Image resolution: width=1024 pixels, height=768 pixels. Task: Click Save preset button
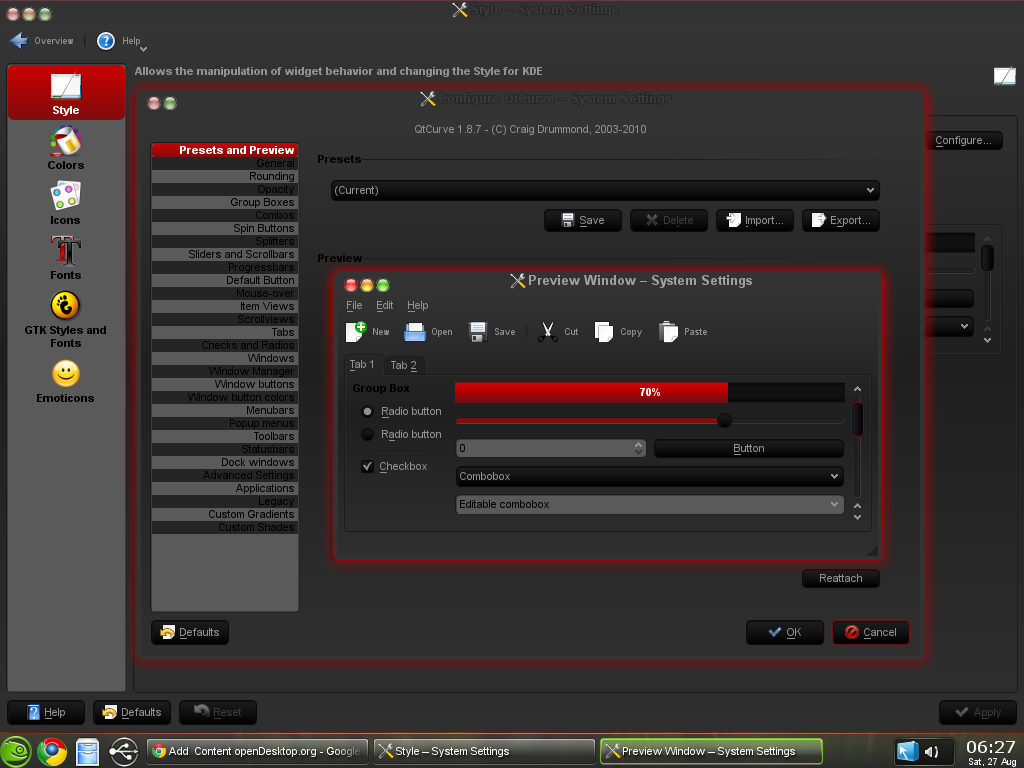(583, 220)
